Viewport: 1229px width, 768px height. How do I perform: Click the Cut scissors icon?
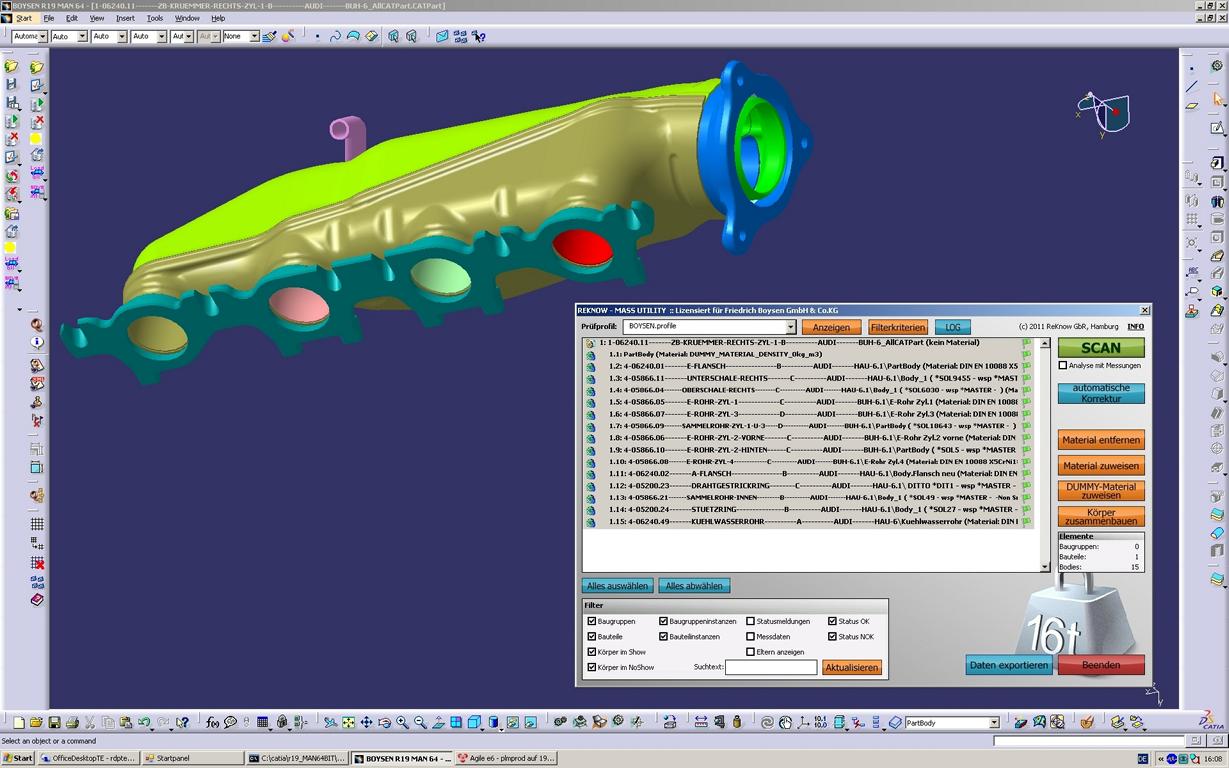pos(90,722)
